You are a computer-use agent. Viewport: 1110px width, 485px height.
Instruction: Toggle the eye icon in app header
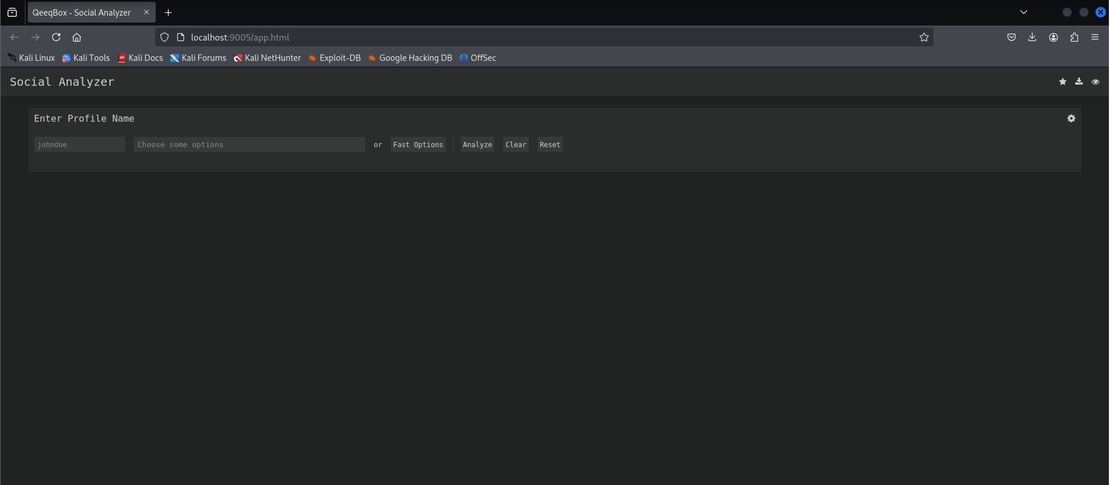coord(1095,82)
